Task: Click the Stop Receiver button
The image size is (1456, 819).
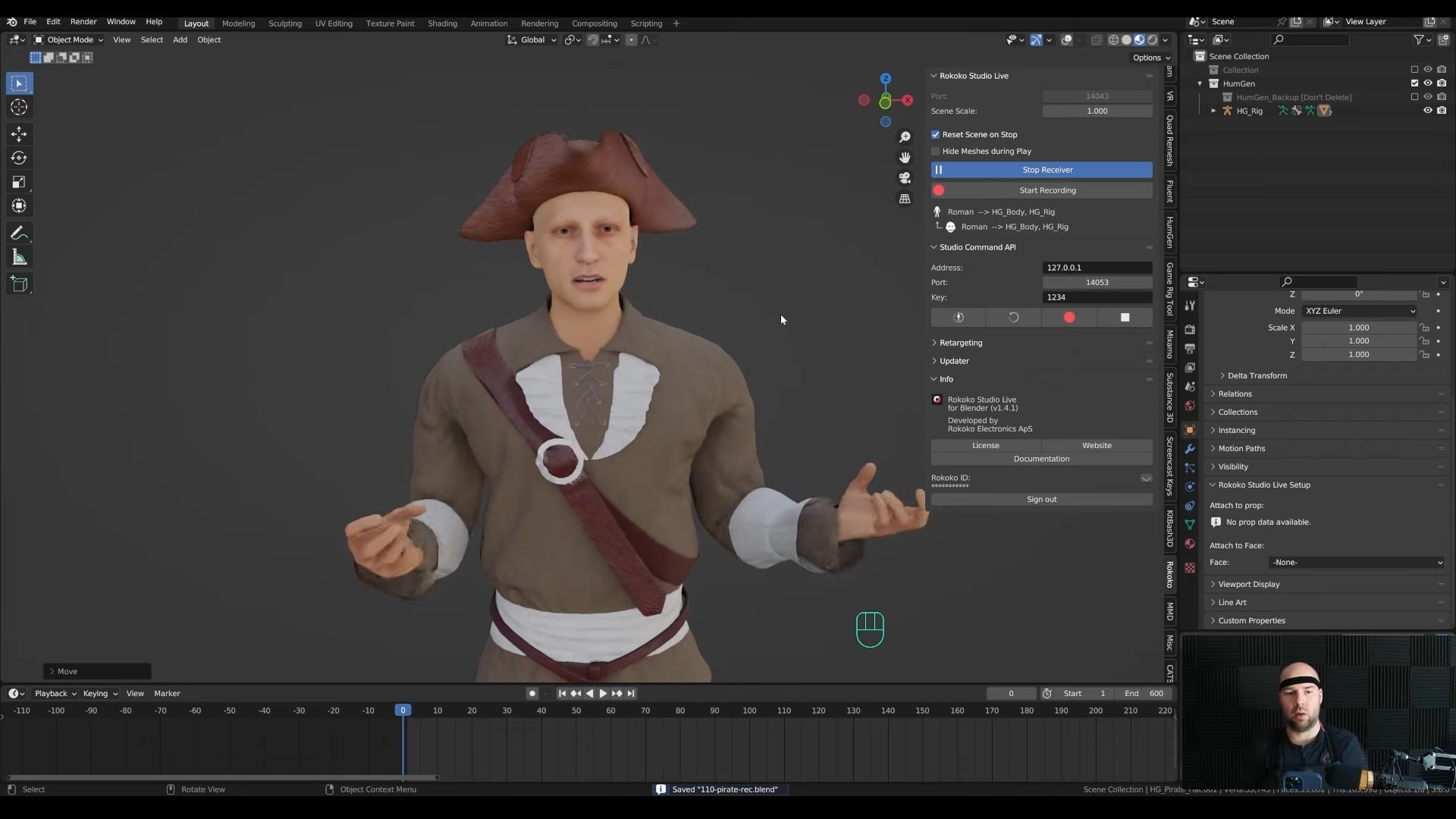Action: pyautogui.click(x=1041, y=169)
